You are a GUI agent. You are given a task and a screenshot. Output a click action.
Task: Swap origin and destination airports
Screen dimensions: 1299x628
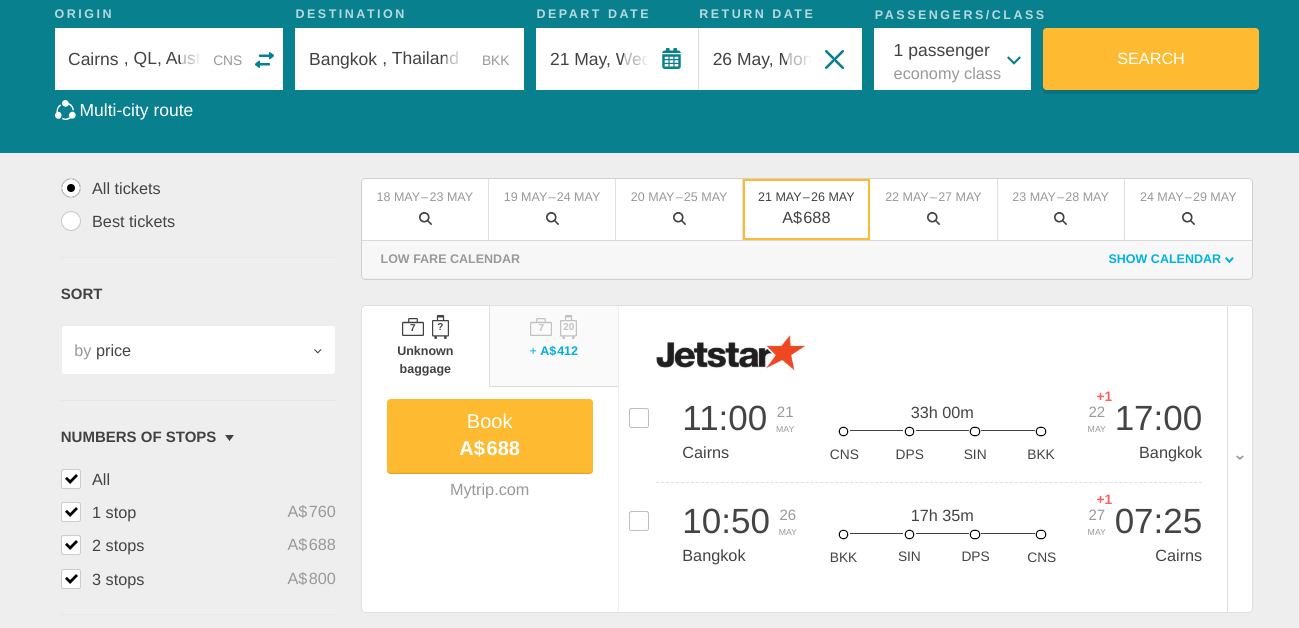click(264, 60)
